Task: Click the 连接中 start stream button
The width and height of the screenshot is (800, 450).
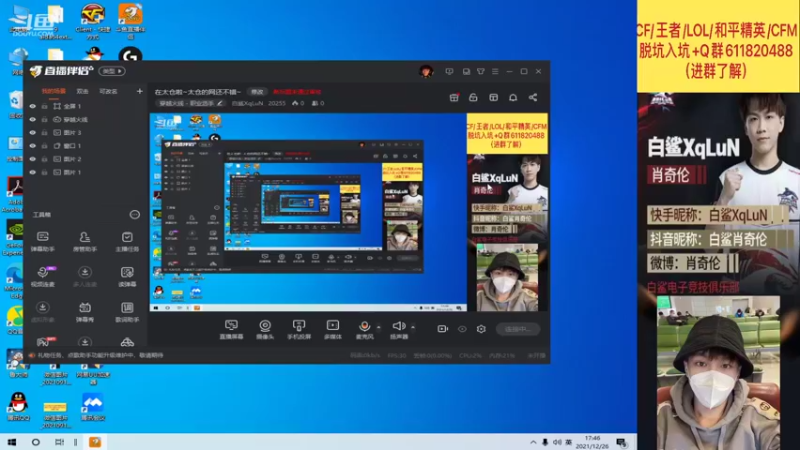Action: (518, 329)
